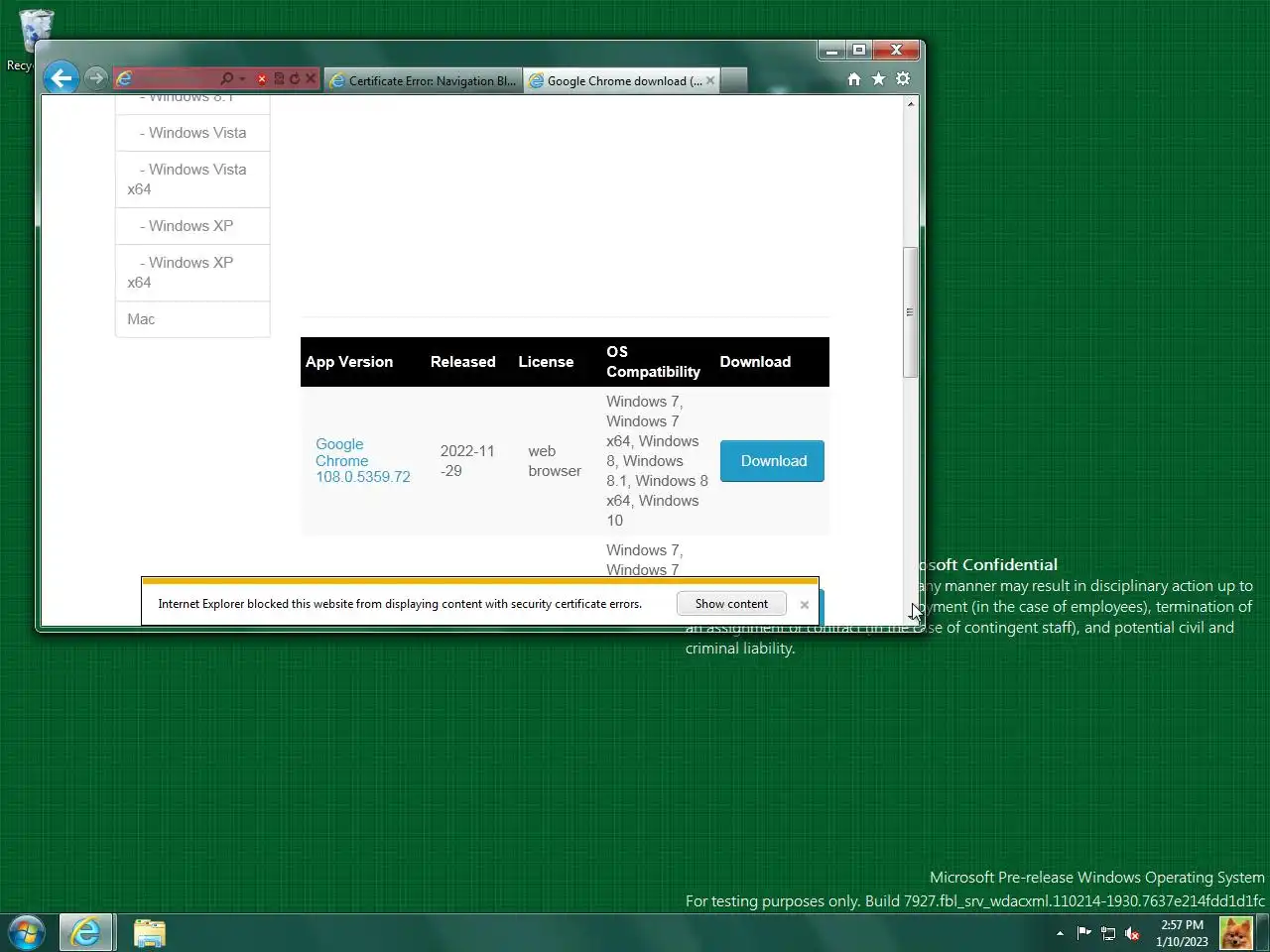Viewport: 1270px width, 952px height.
Task: Stop loading with the address bar X
Action: pyautogui.click(x=311, y=78)
